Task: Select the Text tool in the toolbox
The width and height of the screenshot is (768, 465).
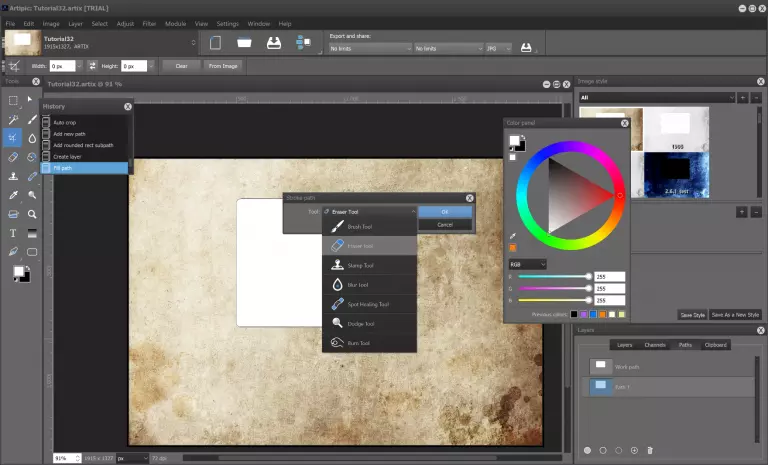Action: (13, 233)
